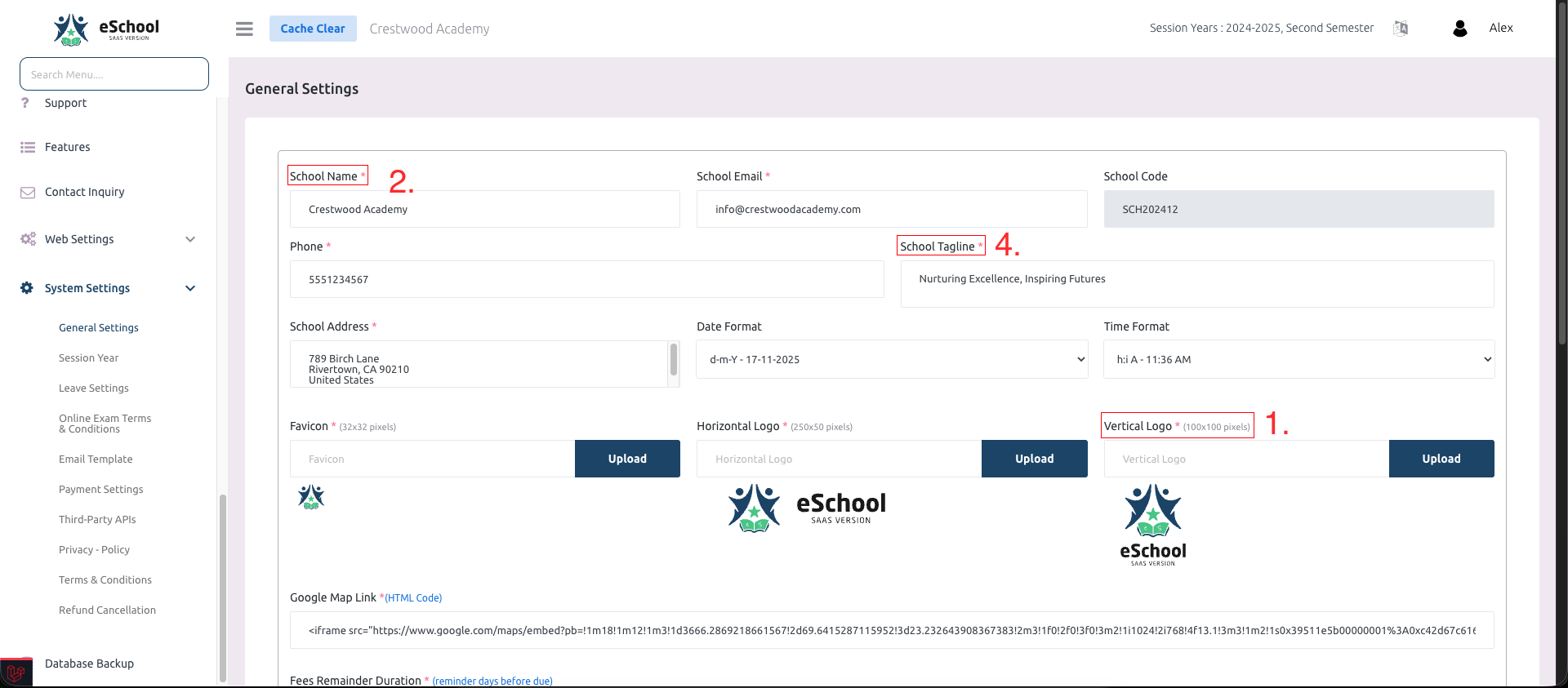This screenshot has height=688, width=1568.
Task: Expand the Web Settings submenu chevron
Action: [190, 240]
